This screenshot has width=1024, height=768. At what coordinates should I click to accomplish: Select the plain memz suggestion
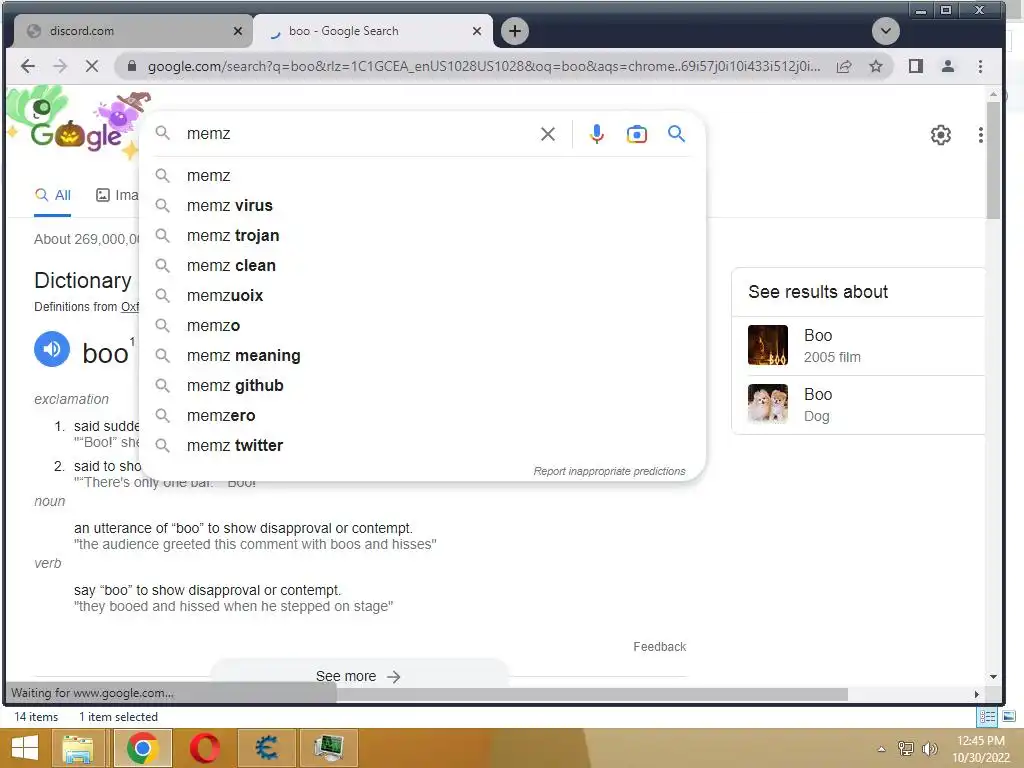click(423, 176)
